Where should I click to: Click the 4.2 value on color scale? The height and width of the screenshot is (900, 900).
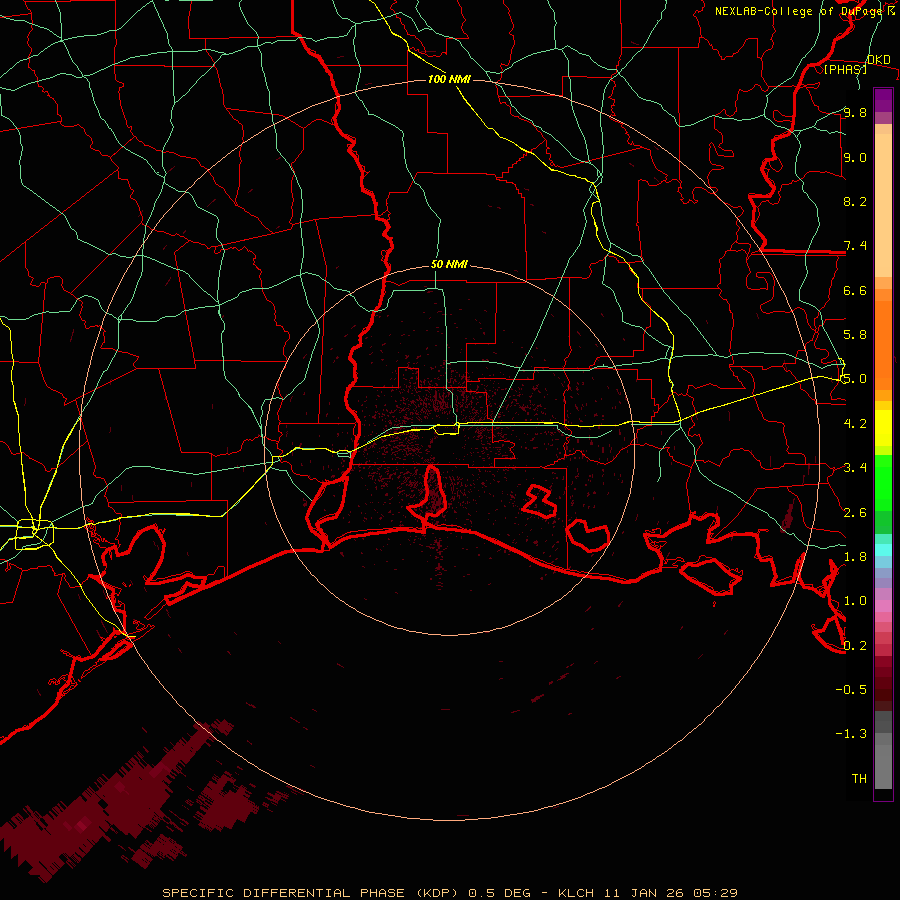tap(855, 424)
